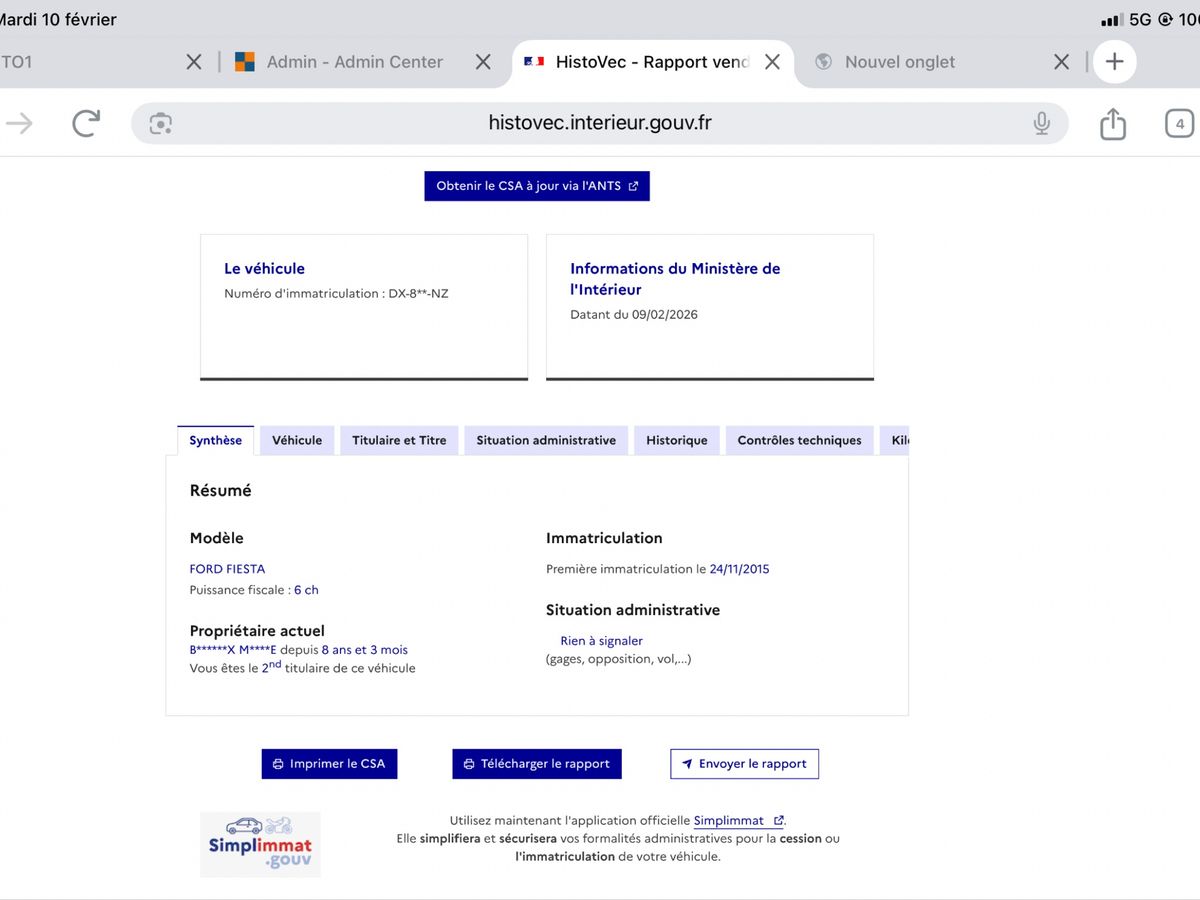Show the Historique tab

pos(676,440)
